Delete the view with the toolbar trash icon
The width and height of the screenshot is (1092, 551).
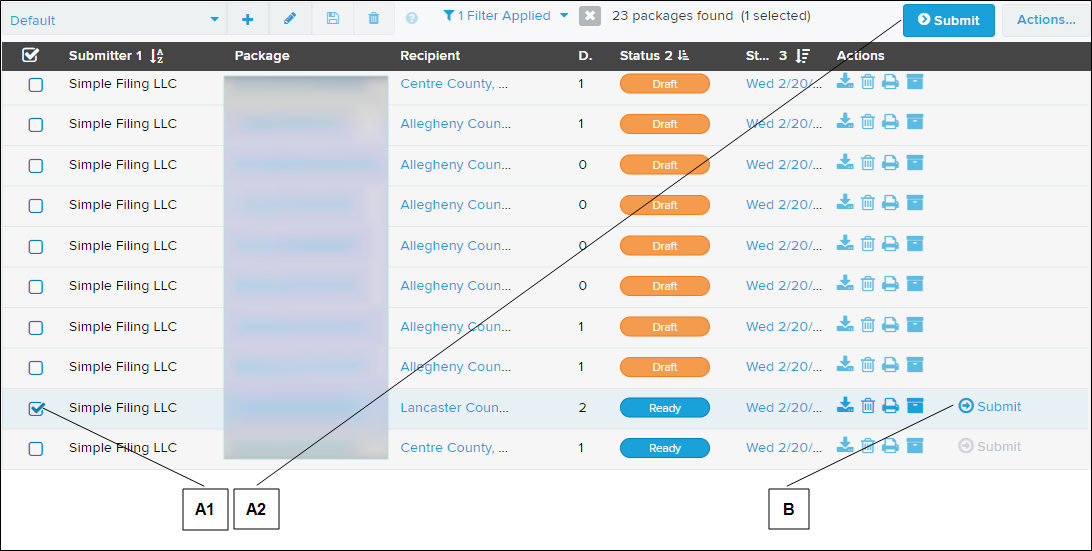[374, 19]
